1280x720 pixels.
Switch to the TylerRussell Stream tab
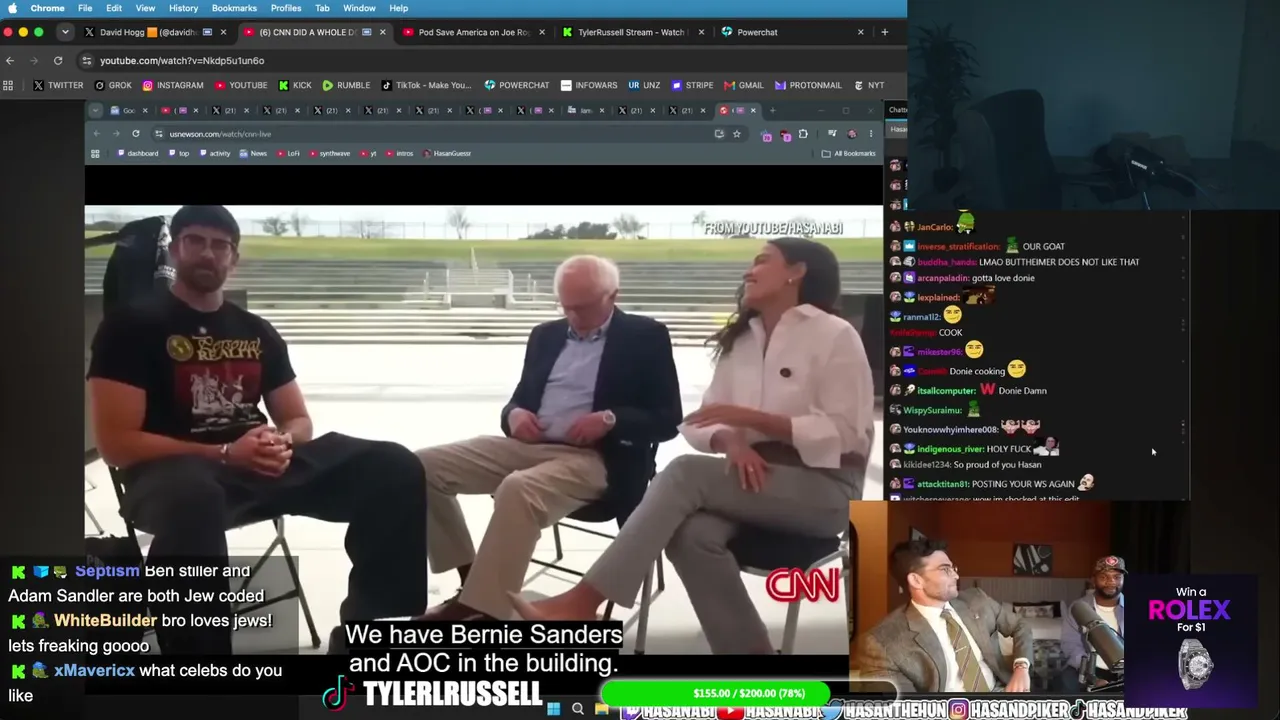pyautogui.click(x=633, y=32)
